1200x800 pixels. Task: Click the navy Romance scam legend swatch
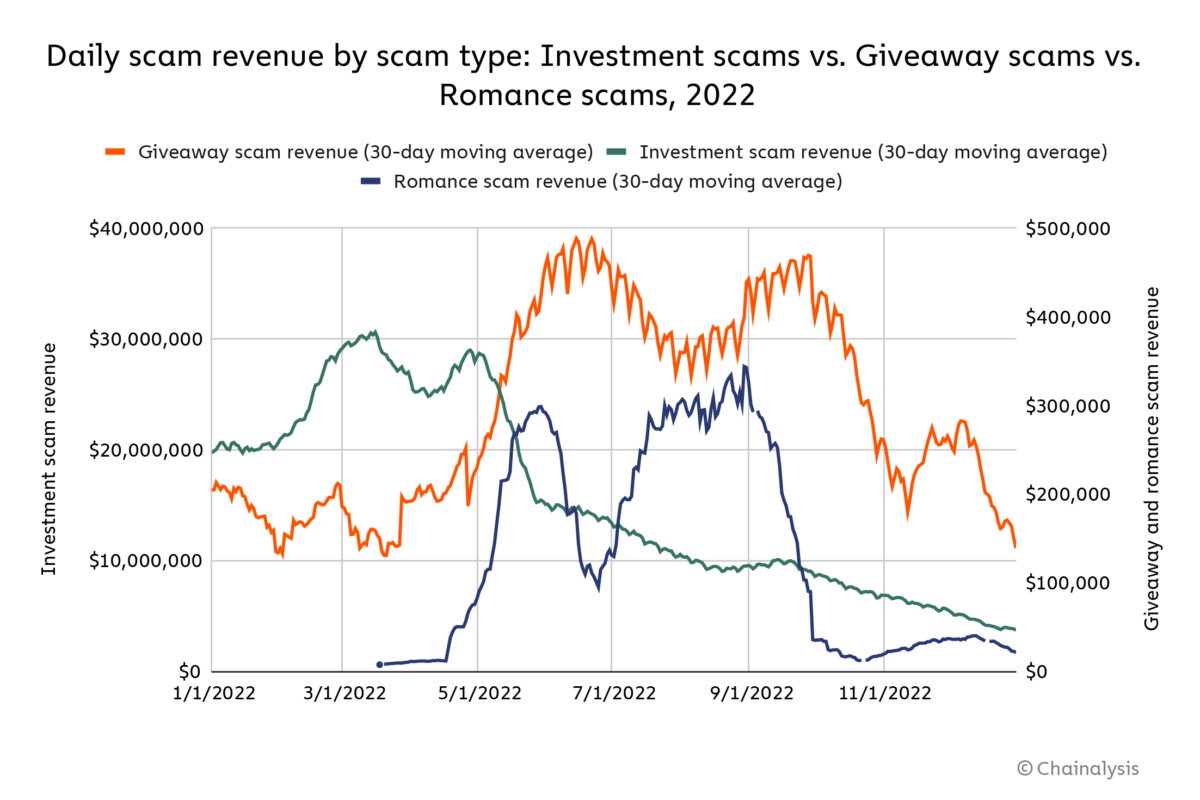click(x=371, y=181)
